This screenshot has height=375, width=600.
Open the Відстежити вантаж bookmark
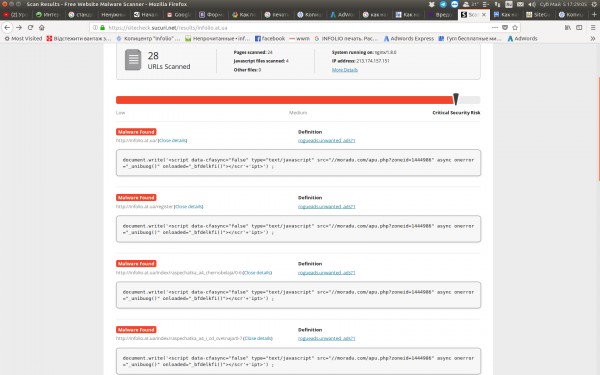coord(78,38)
